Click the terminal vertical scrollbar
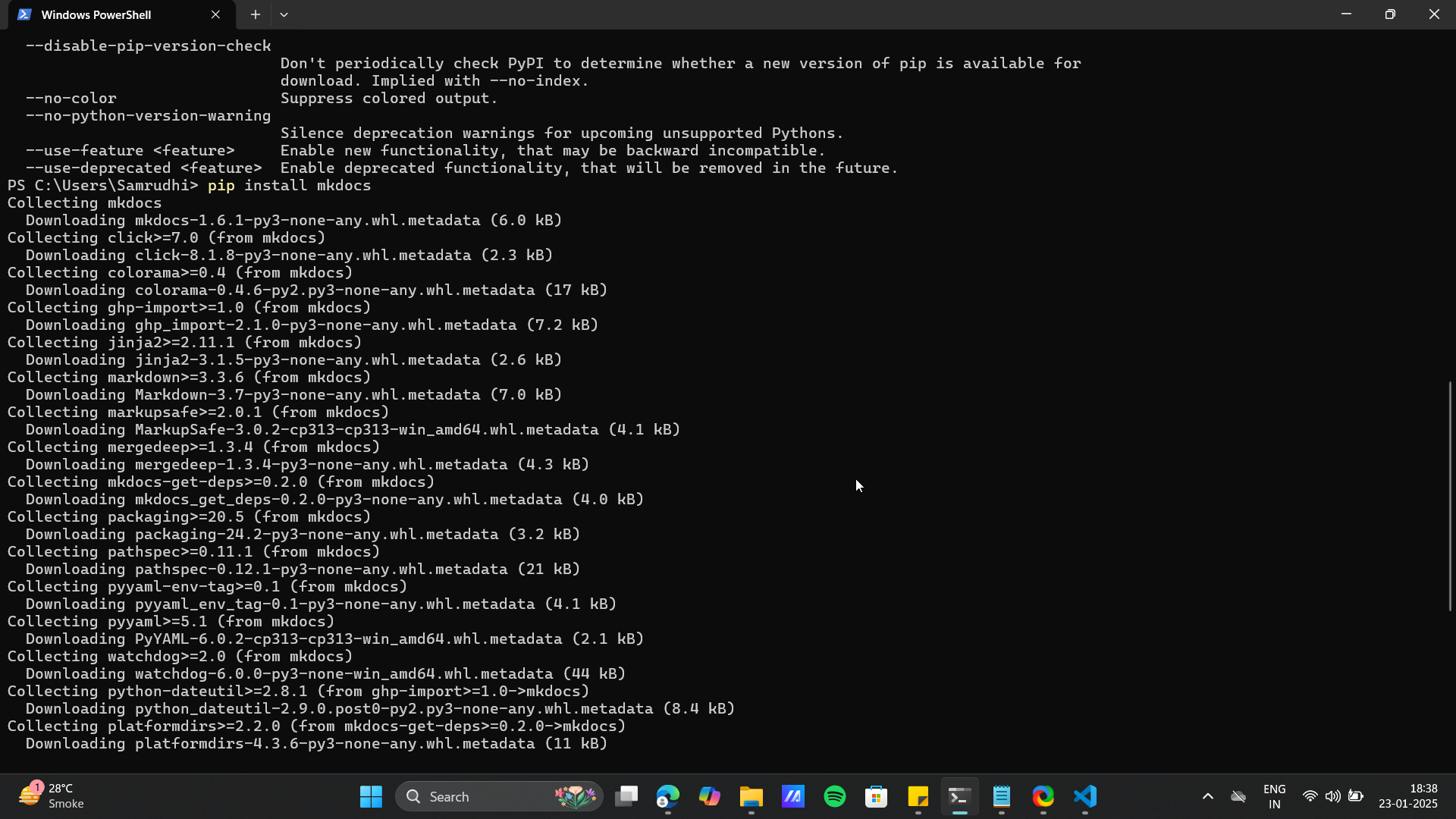The height and width of the screenshot is (819, 1456). (1450, 495)
